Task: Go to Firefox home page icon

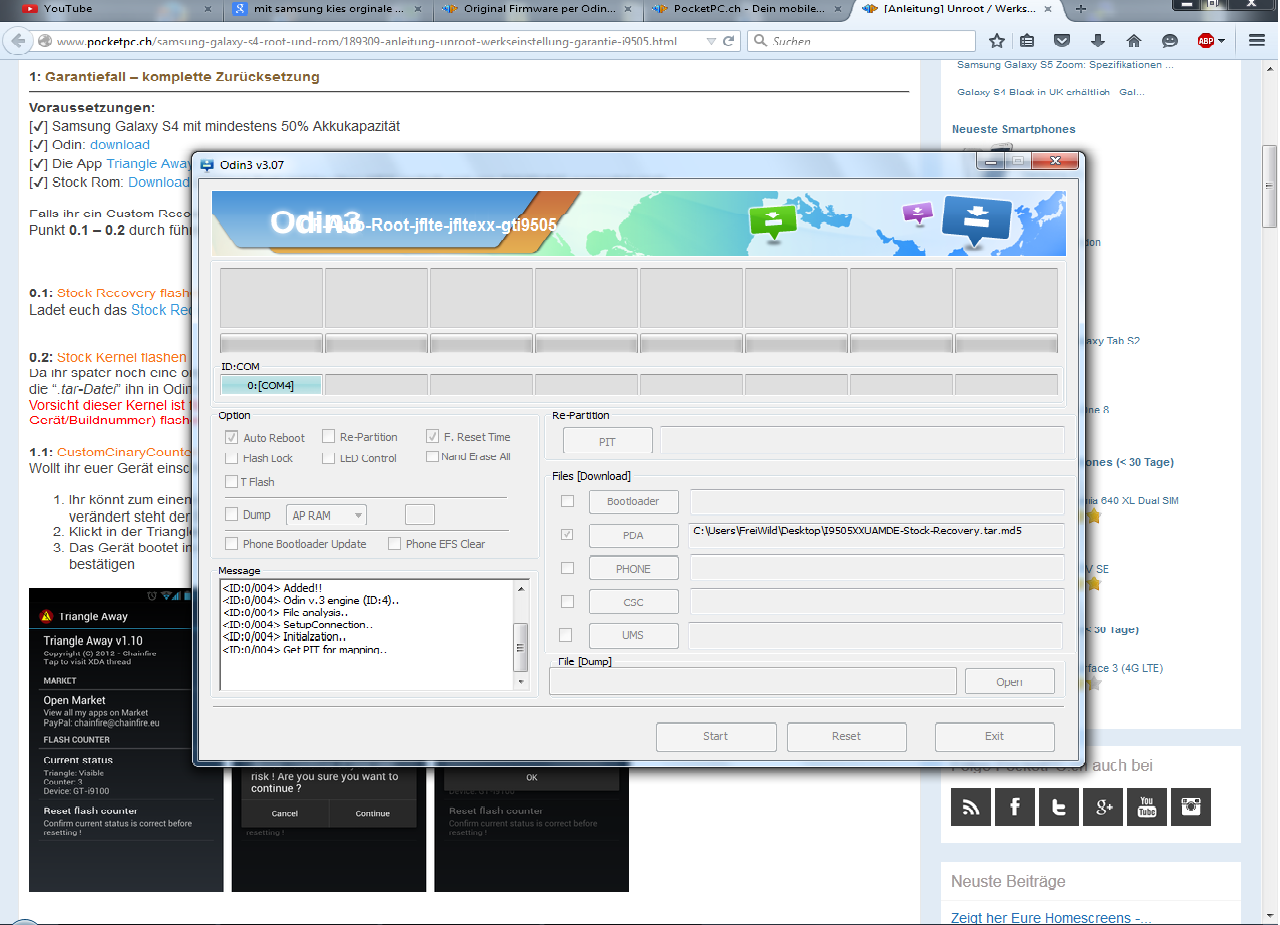Action: click(x=1133, y=41)
